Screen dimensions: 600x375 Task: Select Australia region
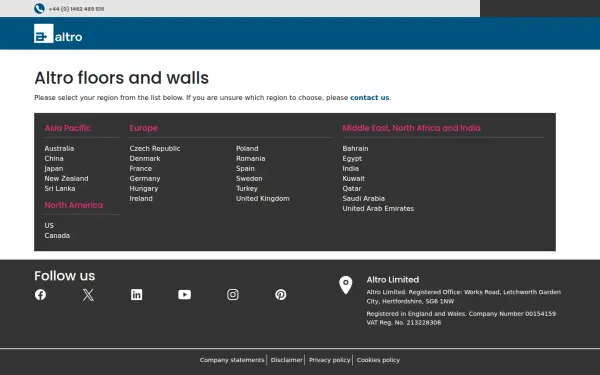59,148
